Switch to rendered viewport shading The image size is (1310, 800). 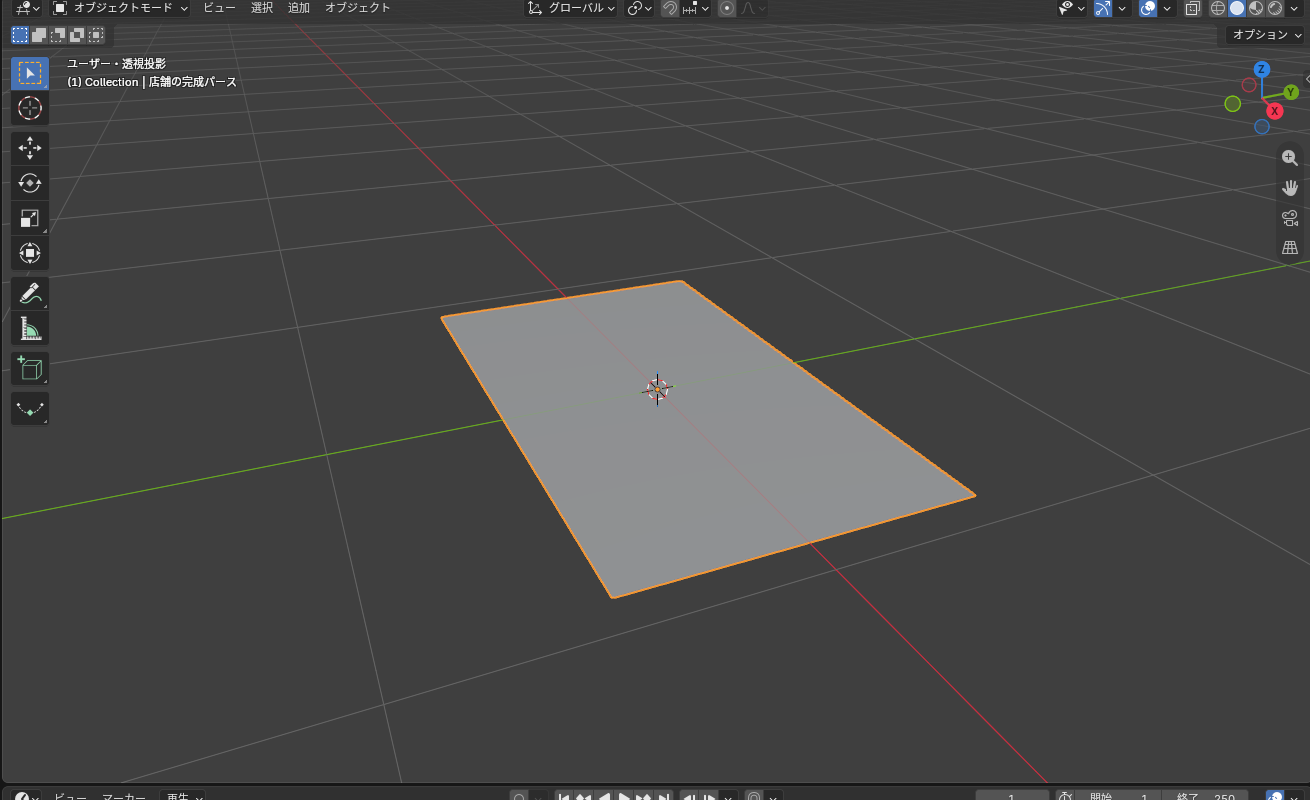click(x=1275, y=8)
